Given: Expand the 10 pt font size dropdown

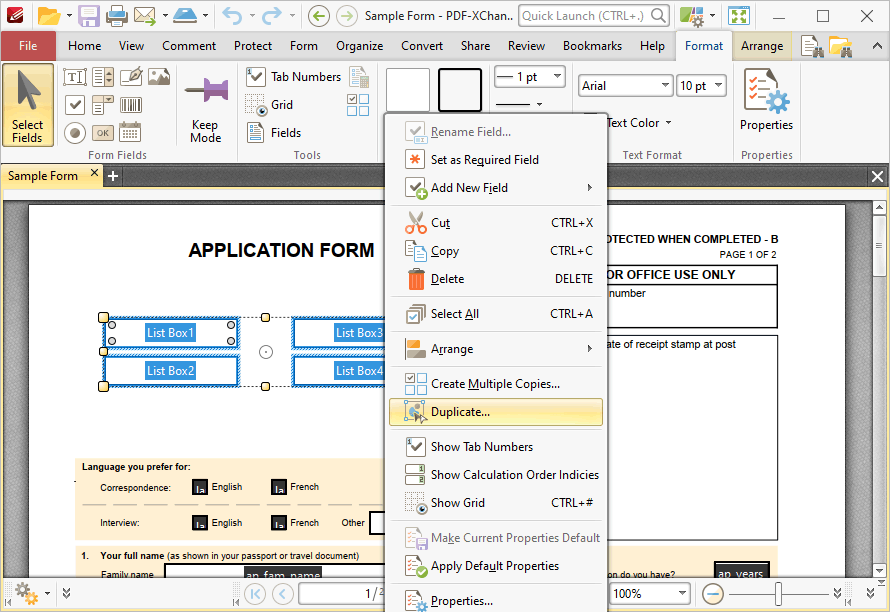Looking at the screenshot, I should click(702, 86).
